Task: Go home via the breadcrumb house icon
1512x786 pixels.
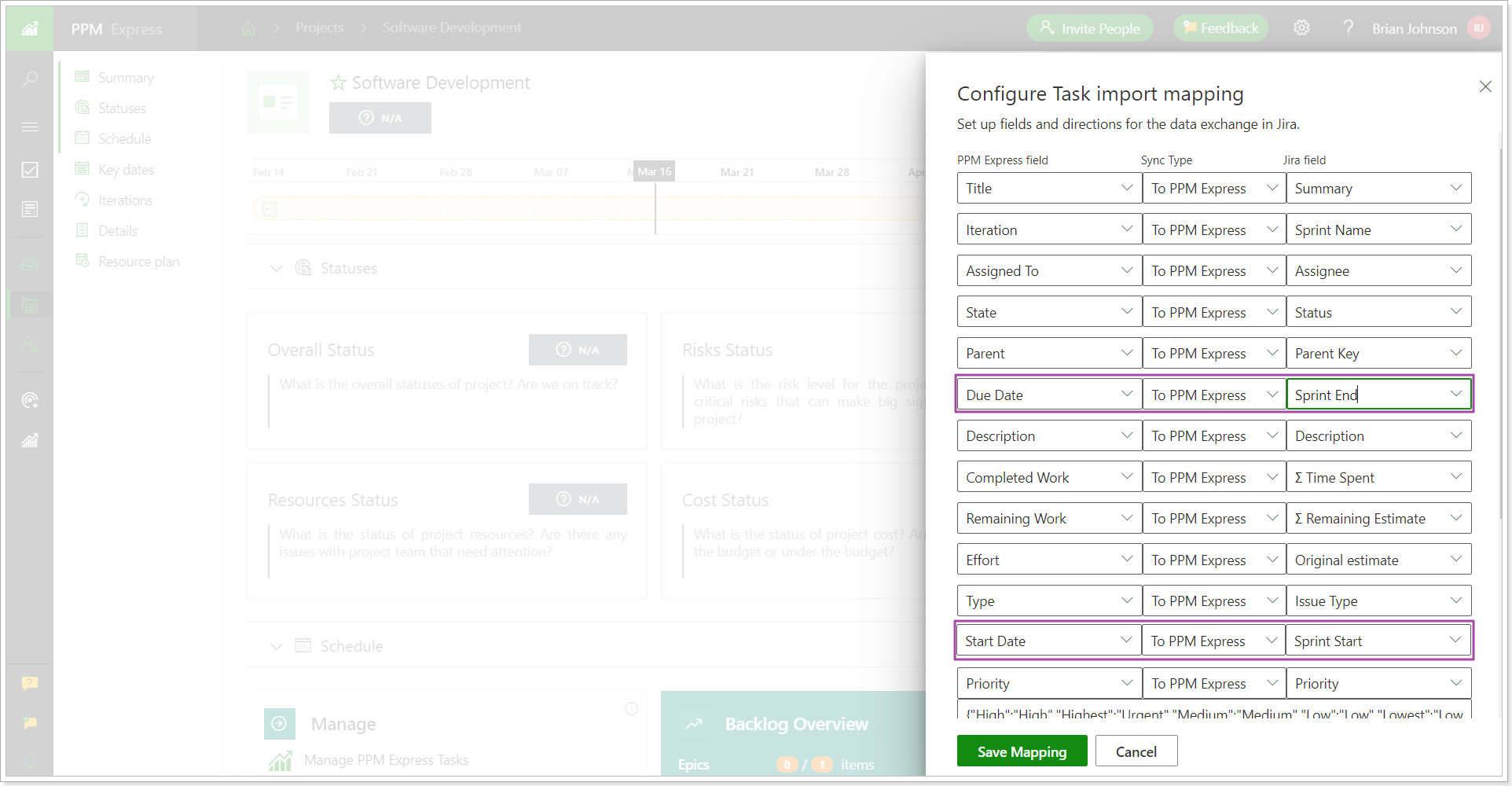Action: [x=248, y=28]
